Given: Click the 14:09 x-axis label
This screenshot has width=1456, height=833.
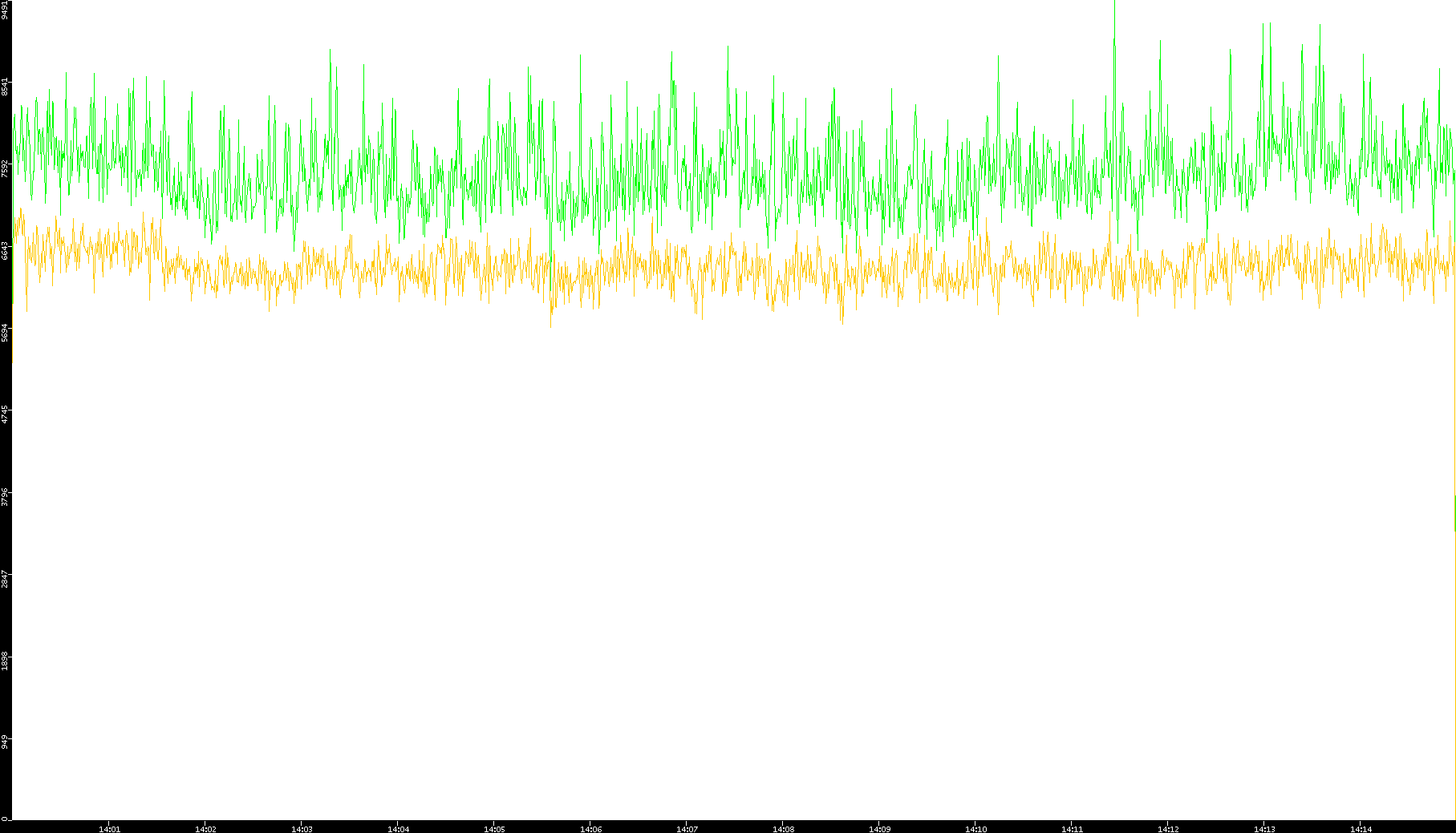Looking at the screenshot, I should pos(879,828).
